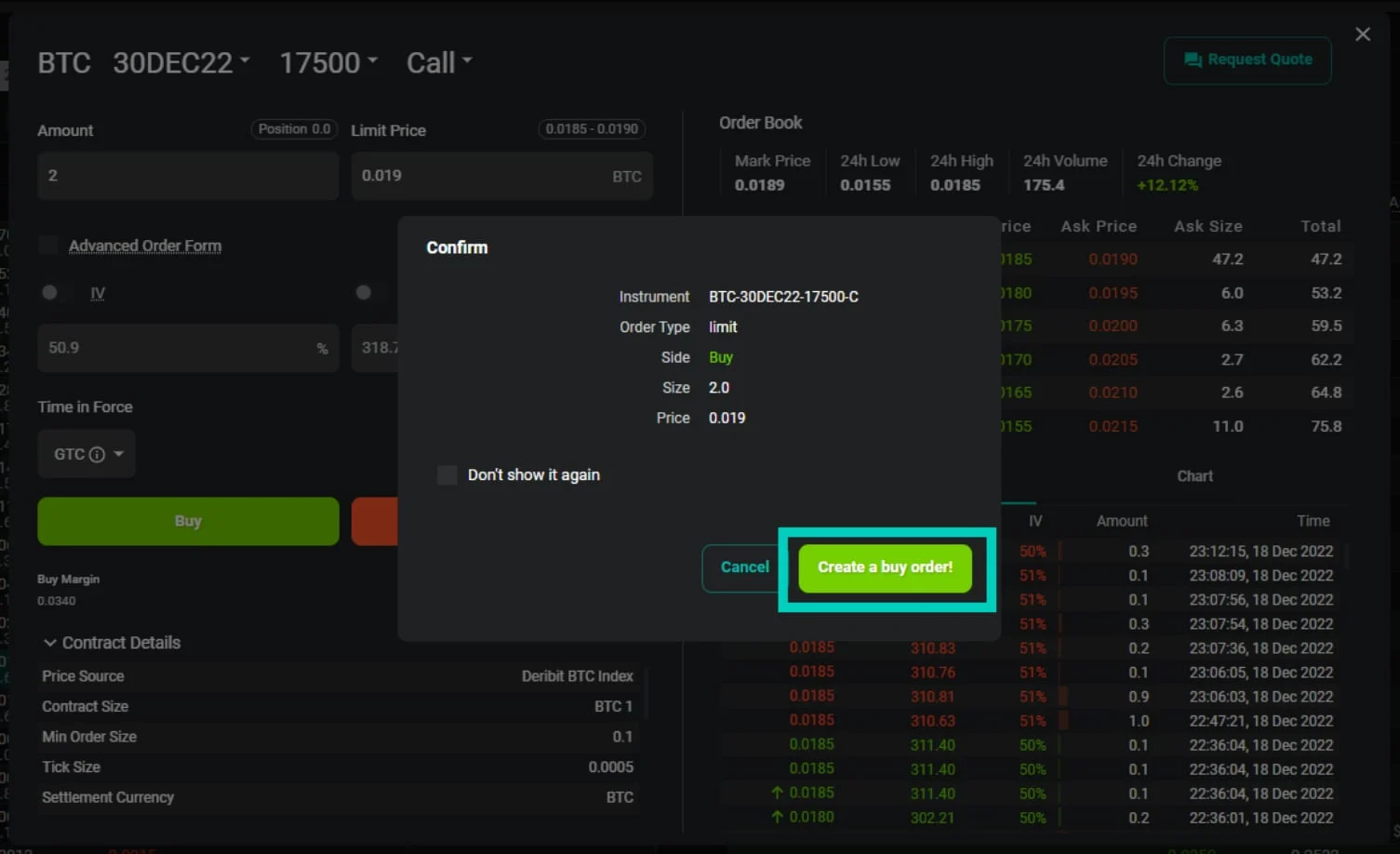Click the Position 0.0 badge

[x=294, y=129]
